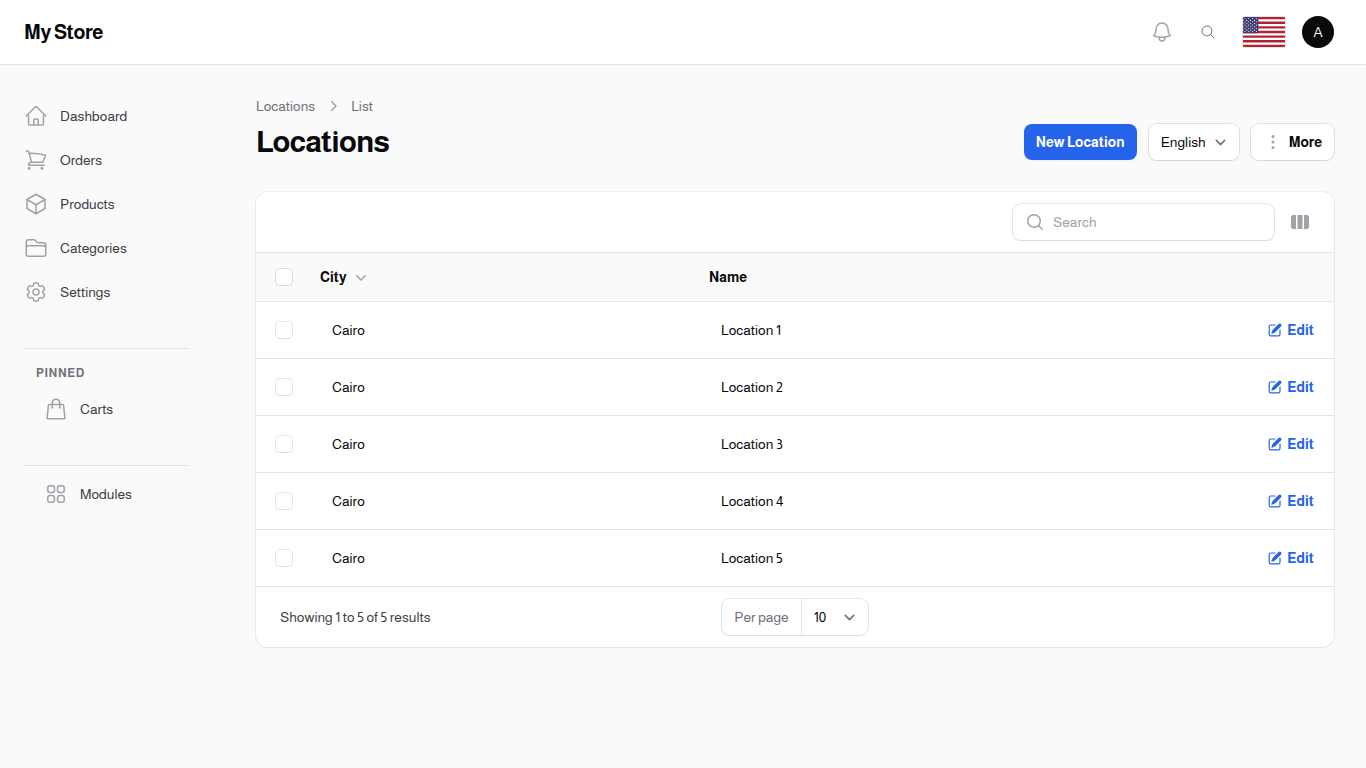Check the select-all checkbox in the table header
The height and width of the screenshot is (768, 1366).
coord(284,277)
